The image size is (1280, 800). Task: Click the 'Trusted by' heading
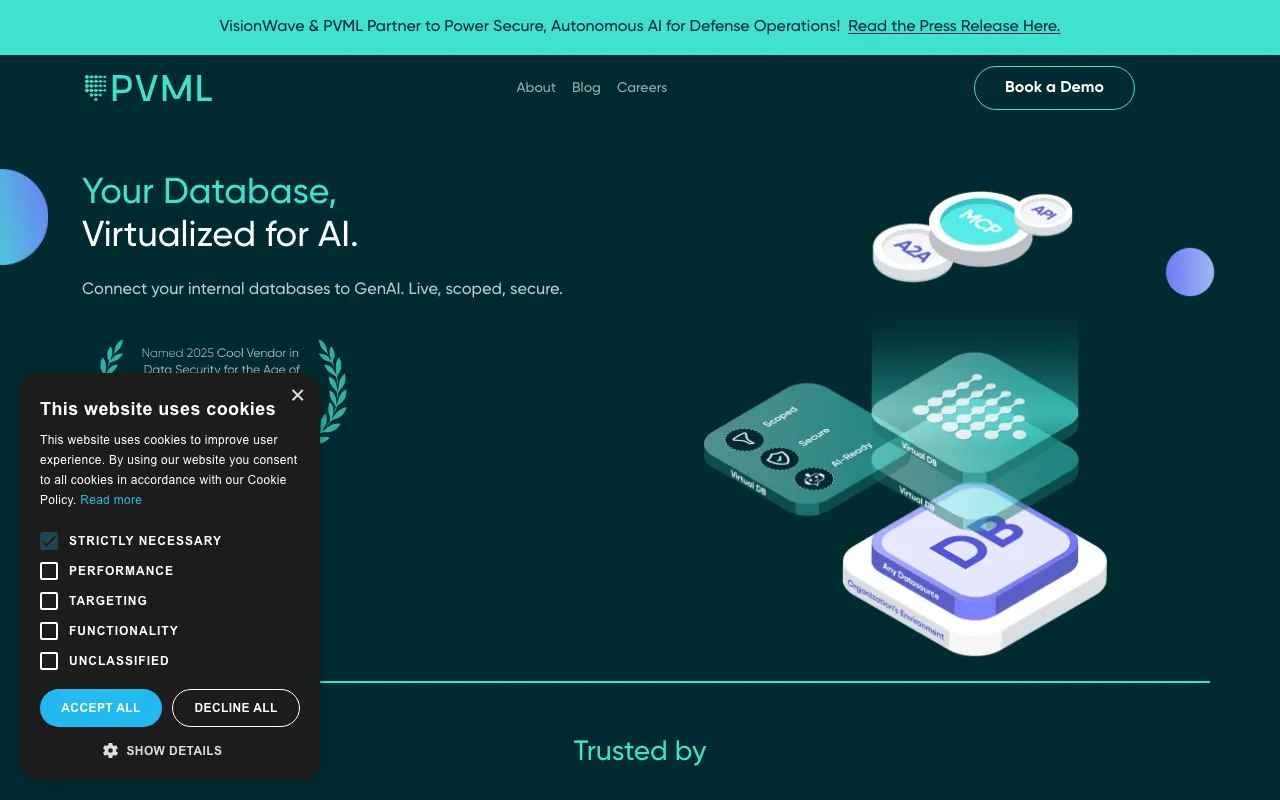pos(640,751)
